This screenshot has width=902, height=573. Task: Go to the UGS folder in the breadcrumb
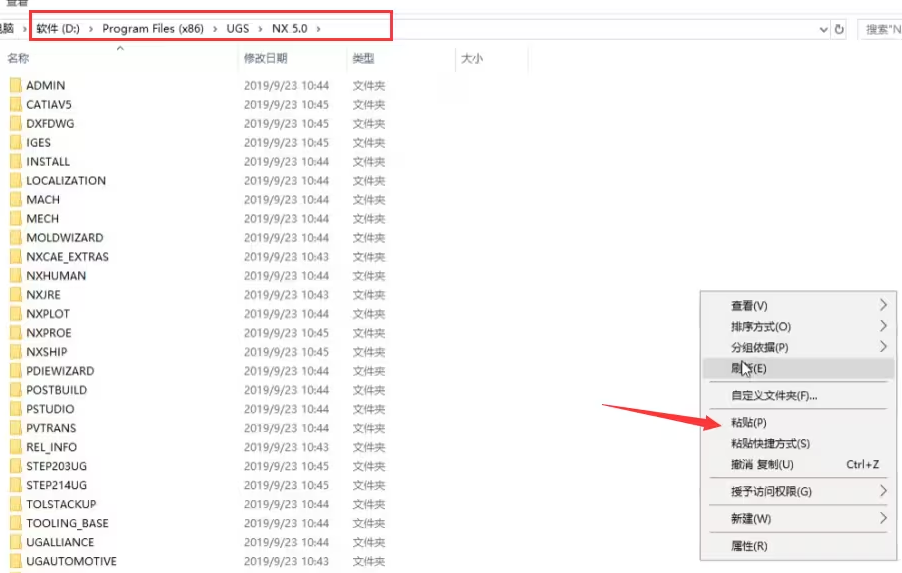click(238, 29)
